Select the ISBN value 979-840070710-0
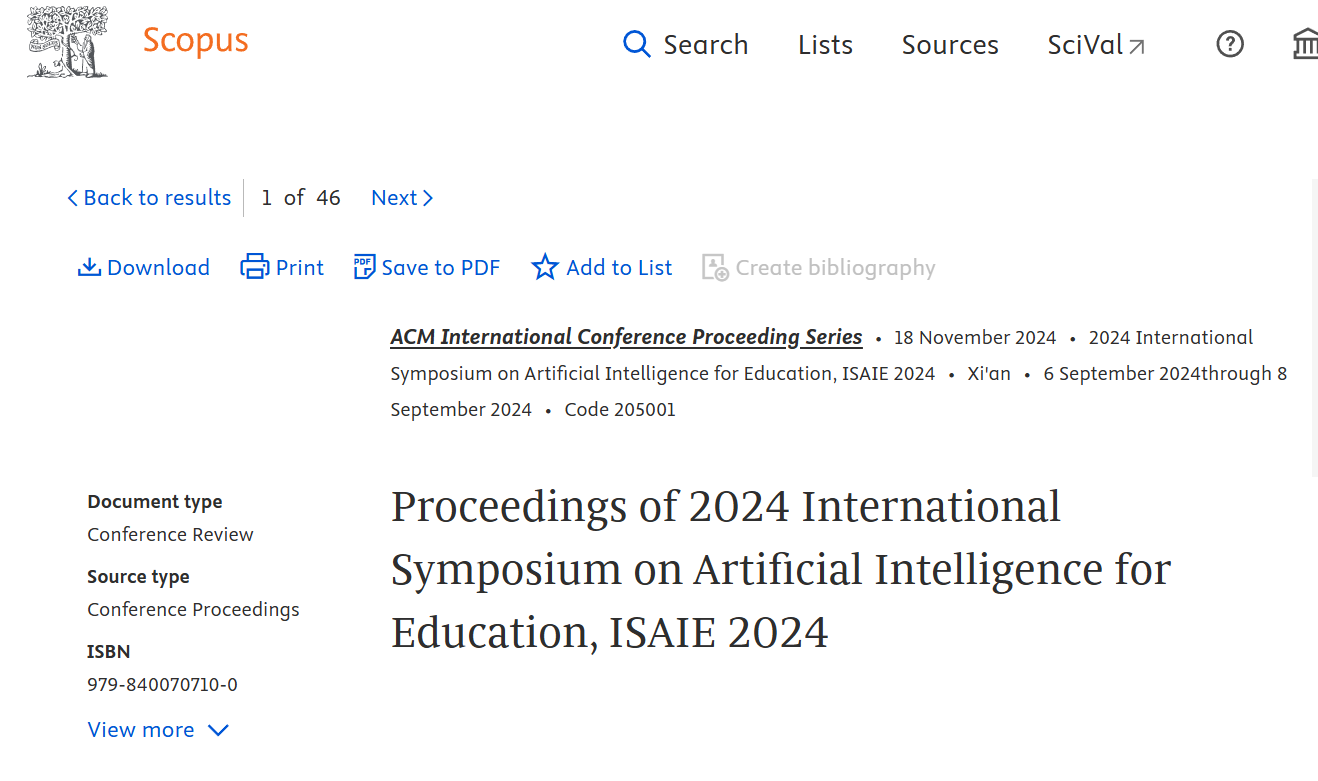 (x=162, y=685)
